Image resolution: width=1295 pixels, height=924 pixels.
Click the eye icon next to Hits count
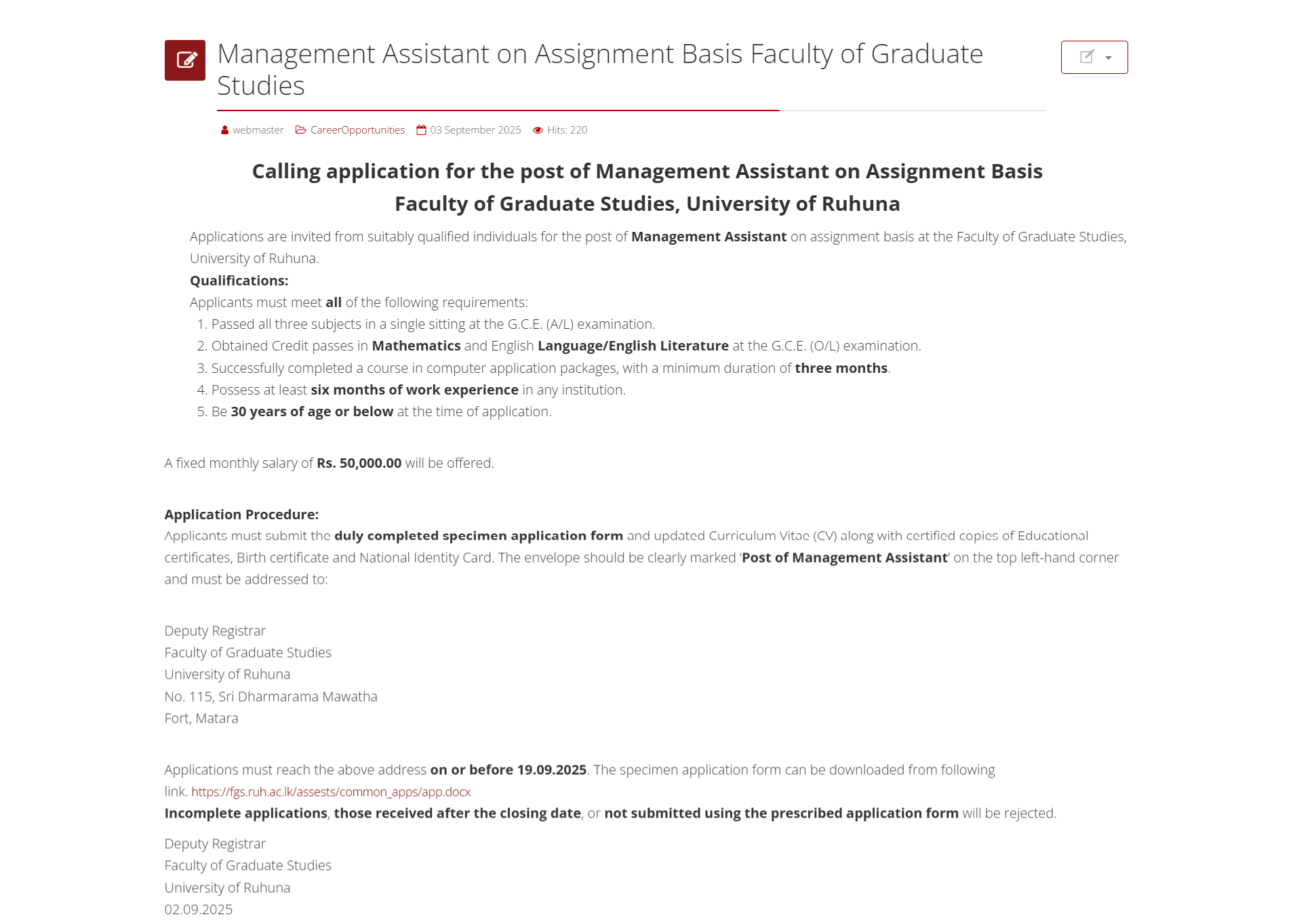[538, 129]
